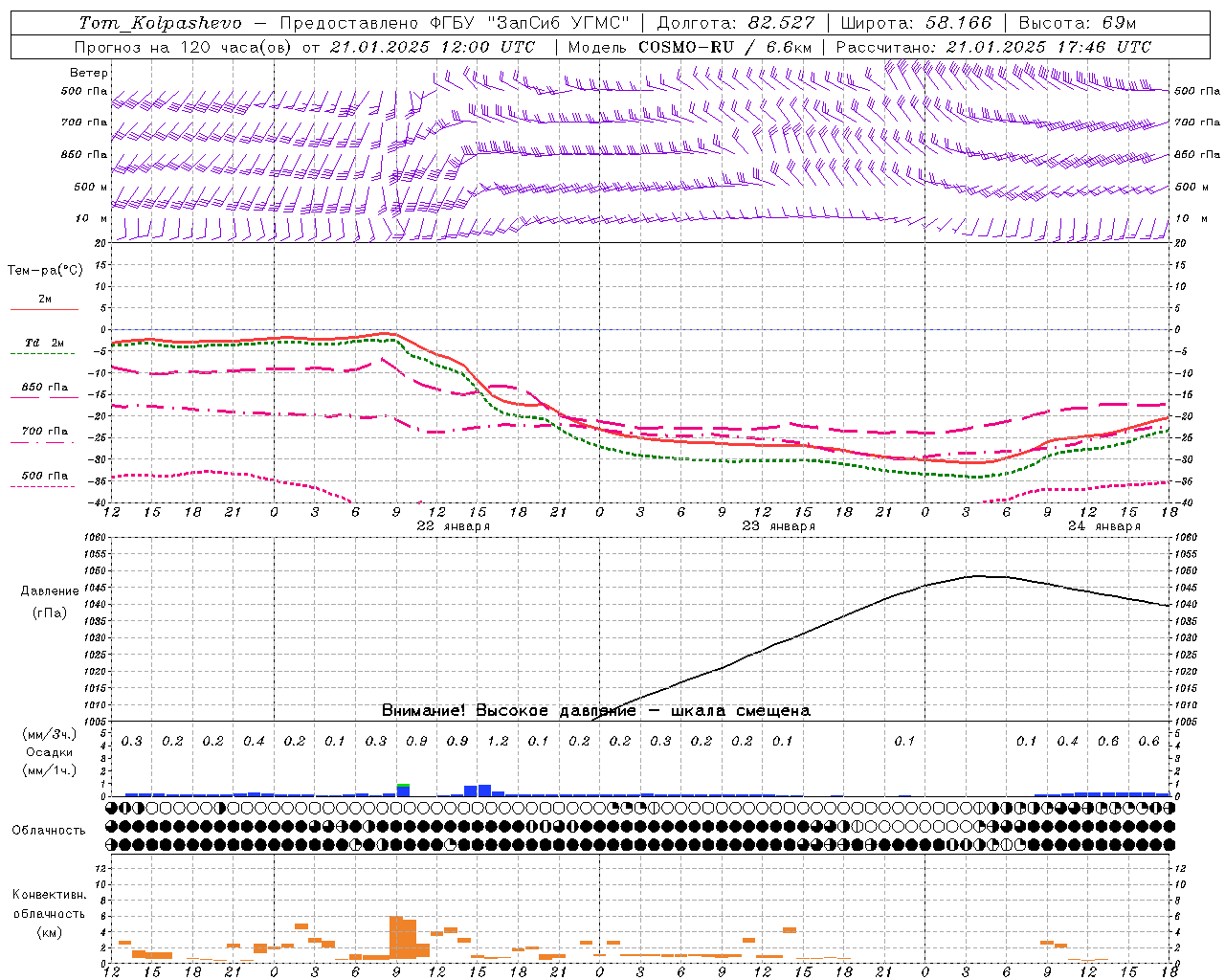Click the (мм/3ч.) units label
This screenshot has width=1225, height=980.
(x=49, y=734)
